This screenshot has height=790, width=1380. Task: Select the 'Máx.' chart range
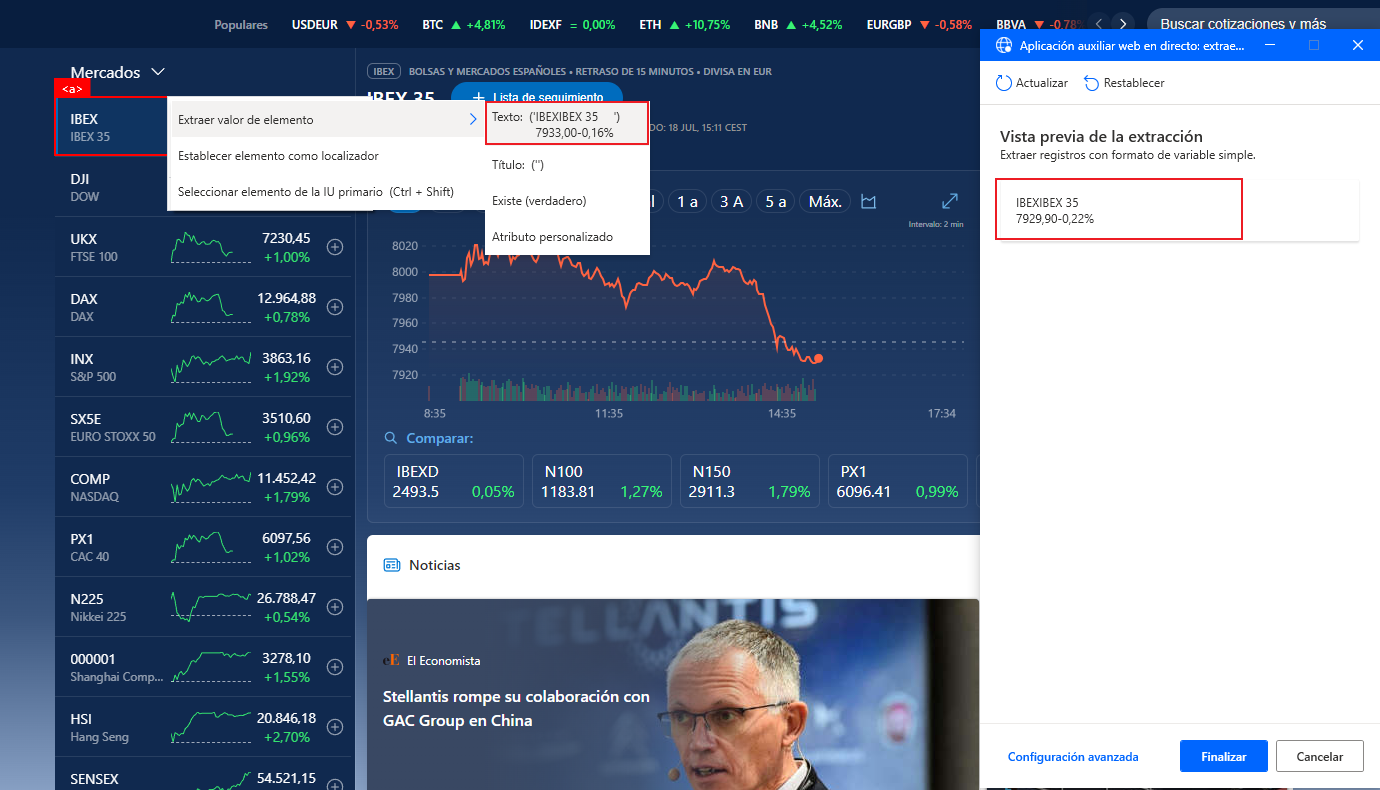(825, 201)
